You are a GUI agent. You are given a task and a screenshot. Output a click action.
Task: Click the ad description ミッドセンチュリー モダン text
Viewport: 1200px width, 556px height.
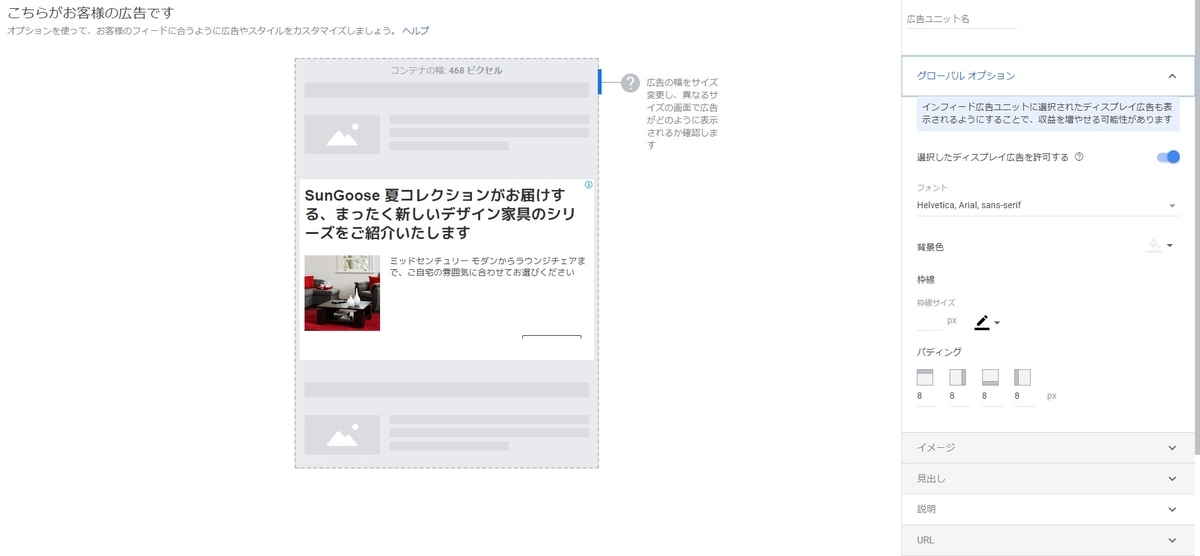[487, 266]
